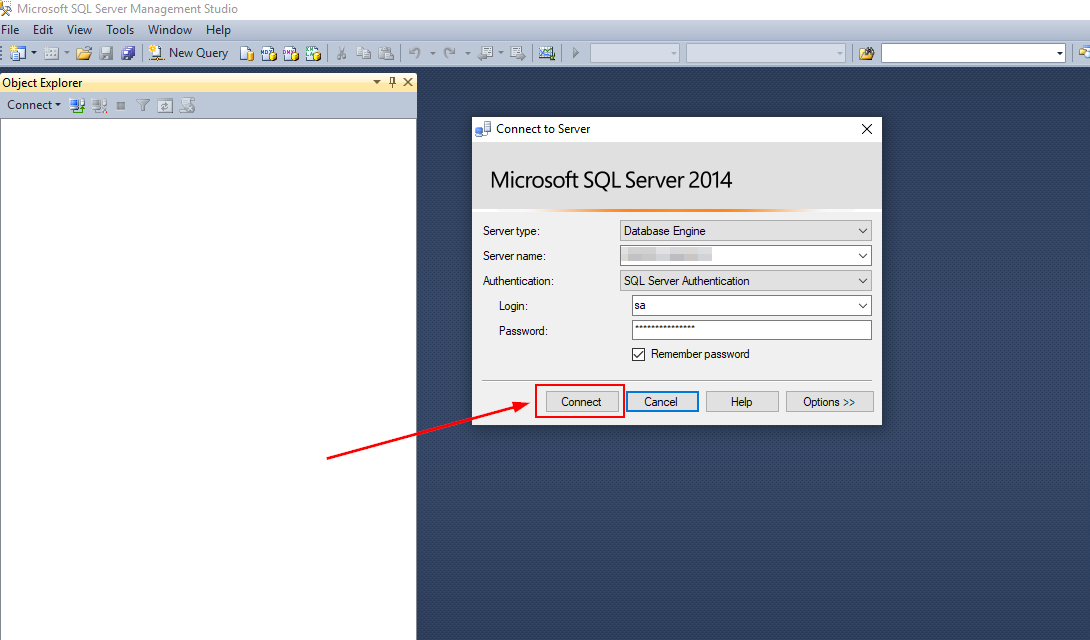
Task: Toggle Object Explorer auto-hide pin
Action: [x=392, y=82]
